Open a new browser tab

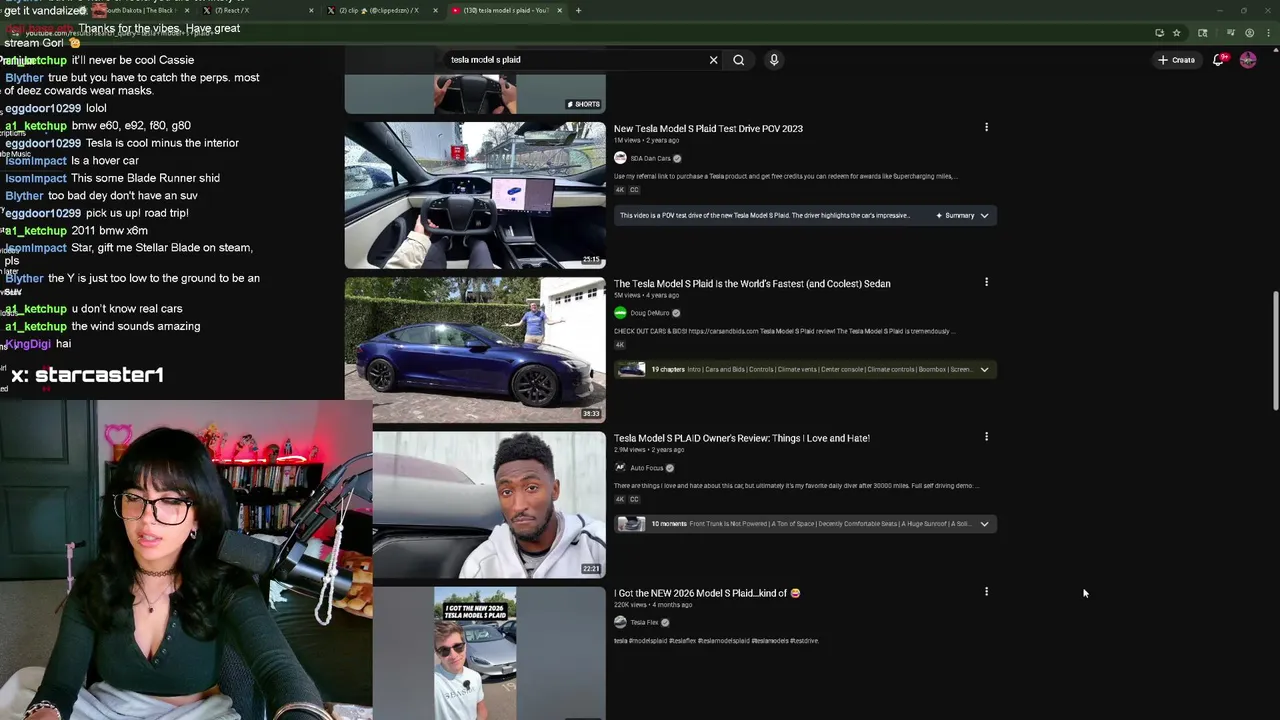(x=578, y=10)
